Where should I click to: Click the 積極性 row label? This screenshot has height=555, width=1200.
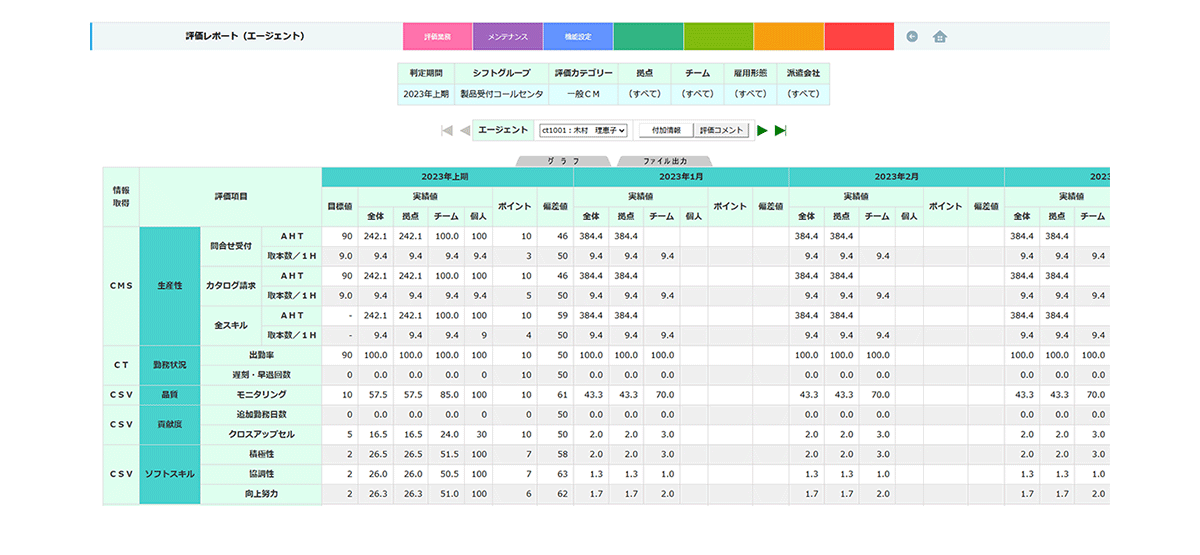(262, 454)
